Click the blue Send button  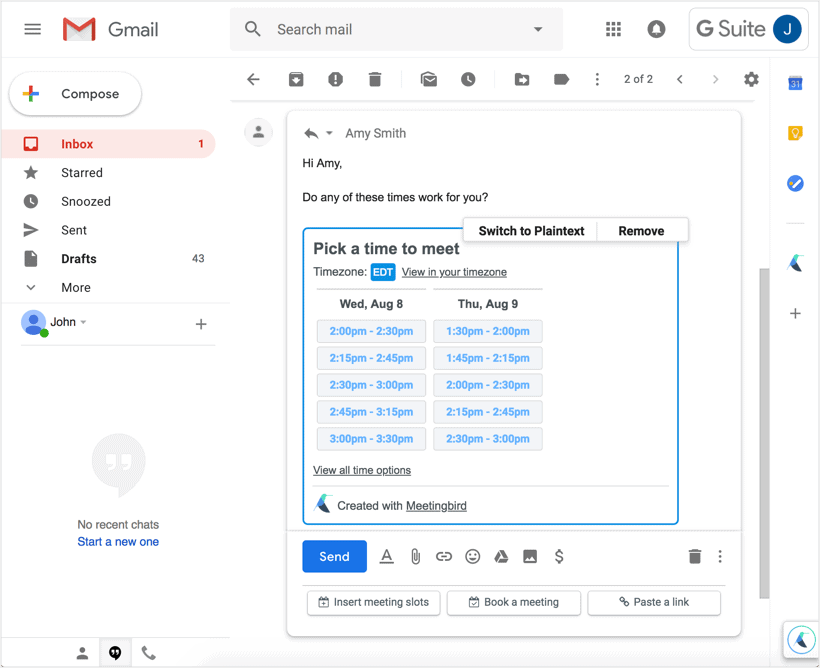[x=334, y=557]
